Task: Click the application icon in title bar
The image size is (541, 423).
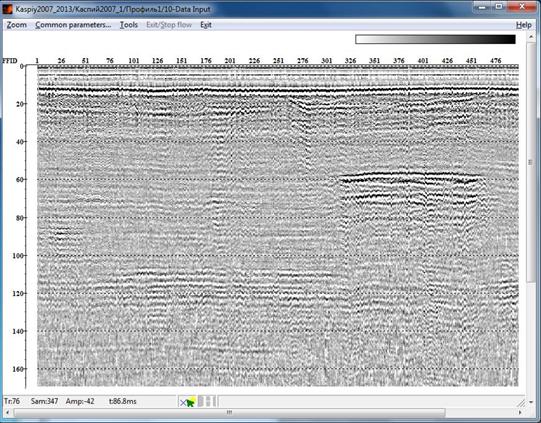Action: coord(8,9)
